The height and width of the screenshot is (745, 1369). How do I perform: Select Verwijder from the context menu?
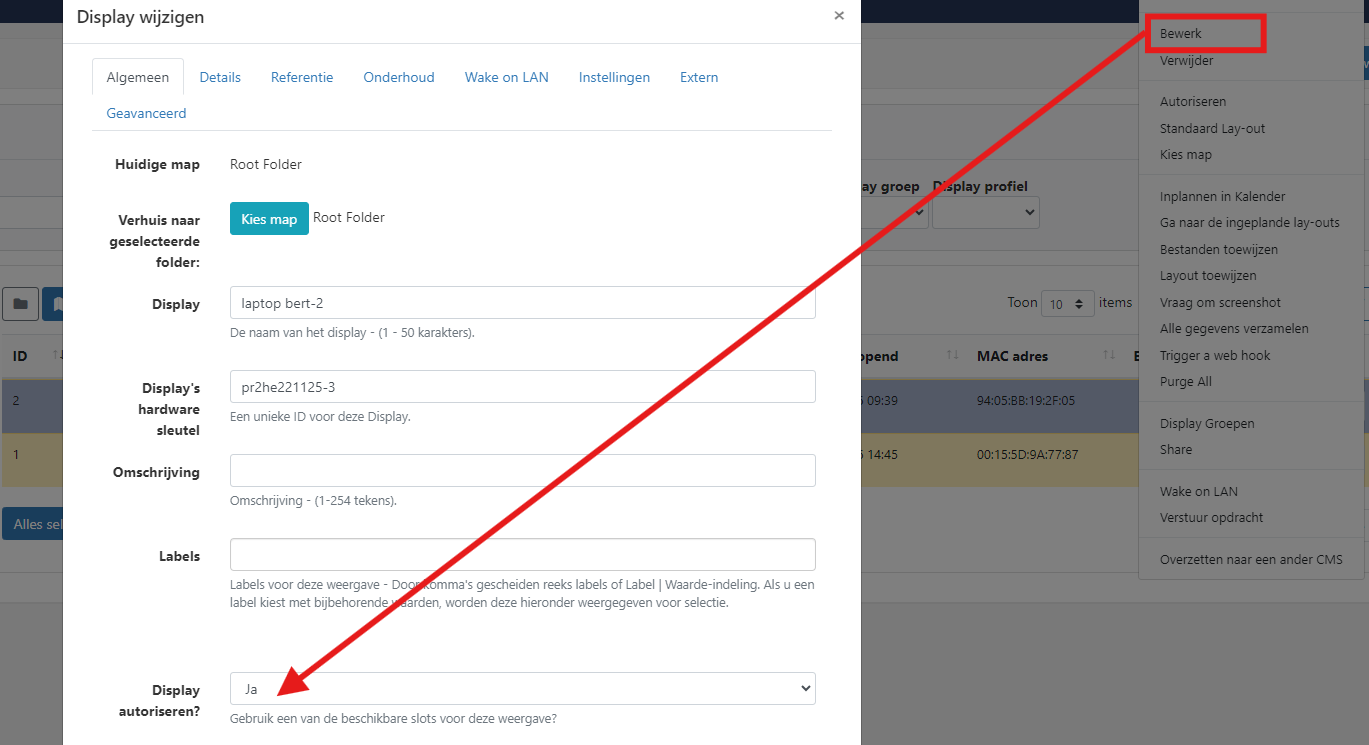tap(1186, 61)
